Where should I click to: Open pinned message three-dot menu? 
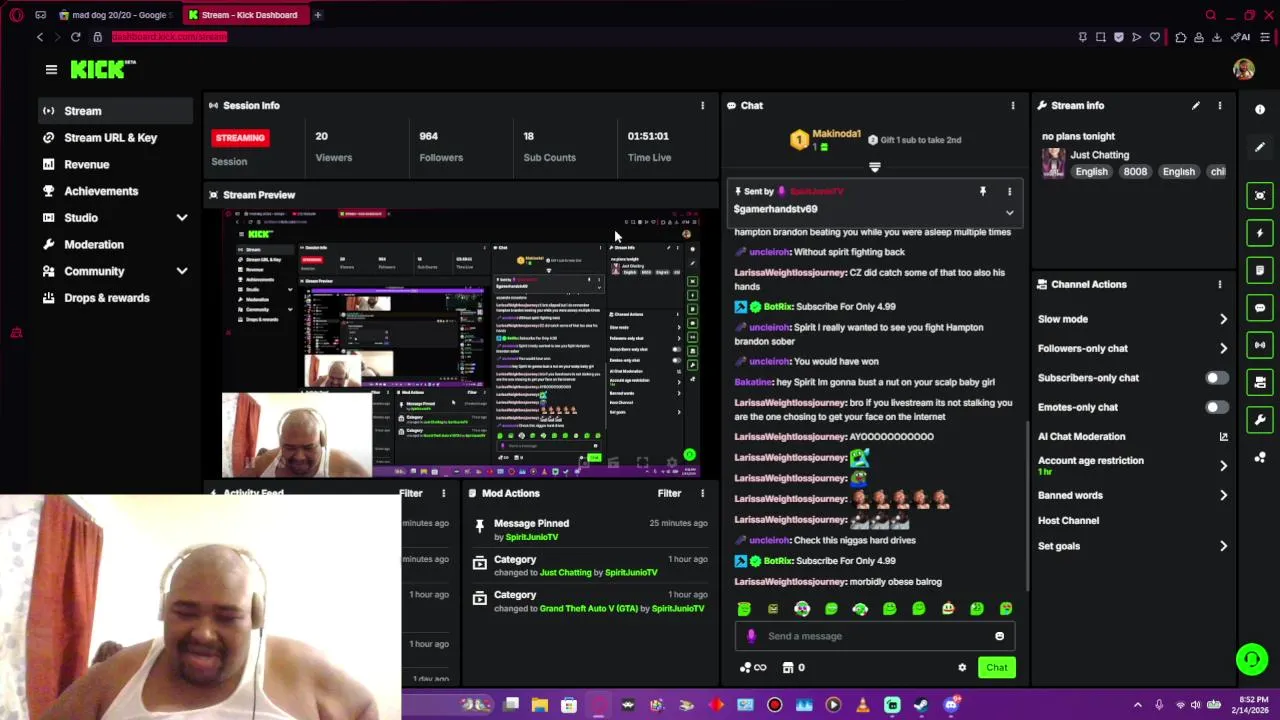click(1009, 191)
